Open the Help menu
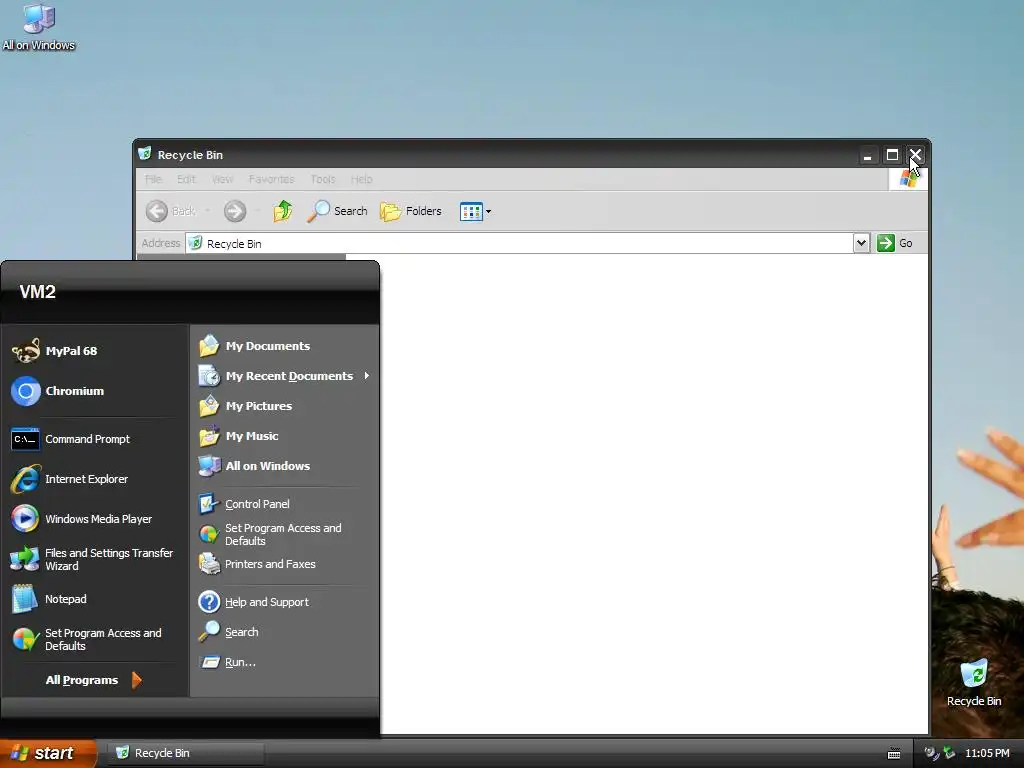The width and height of the screenshot is (1024, 768). [x=361, y=179]
